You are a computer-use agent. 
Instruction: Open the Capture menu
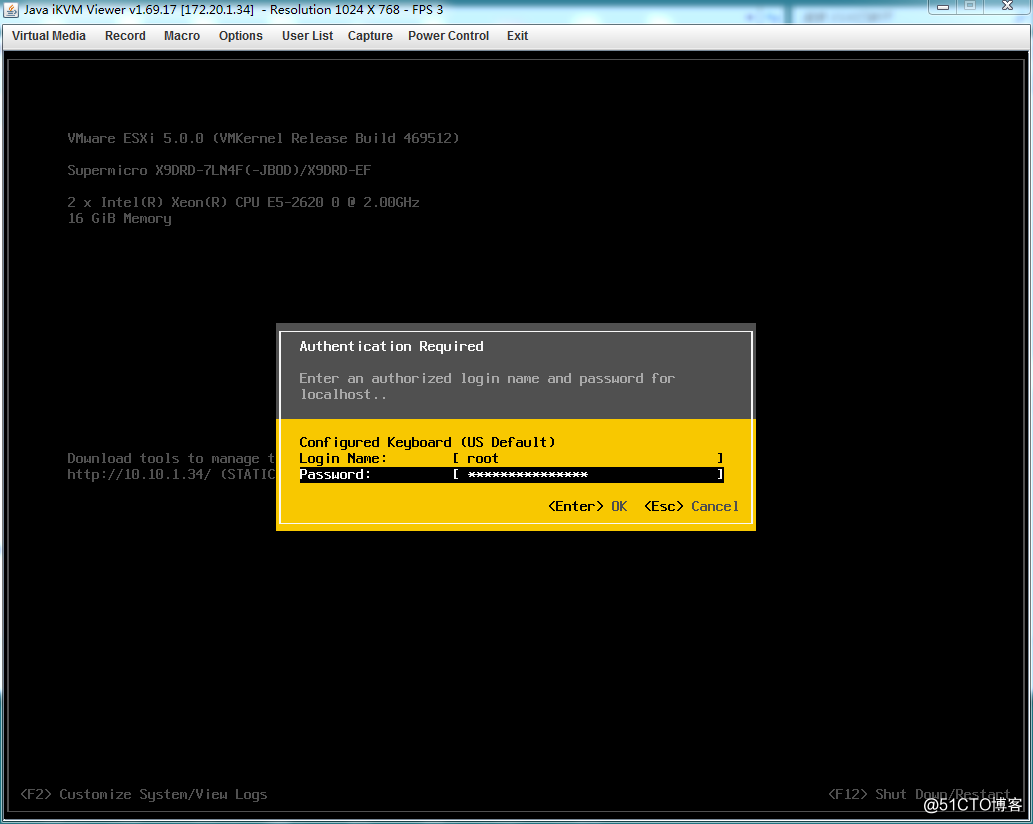click(x=370, y=36)
